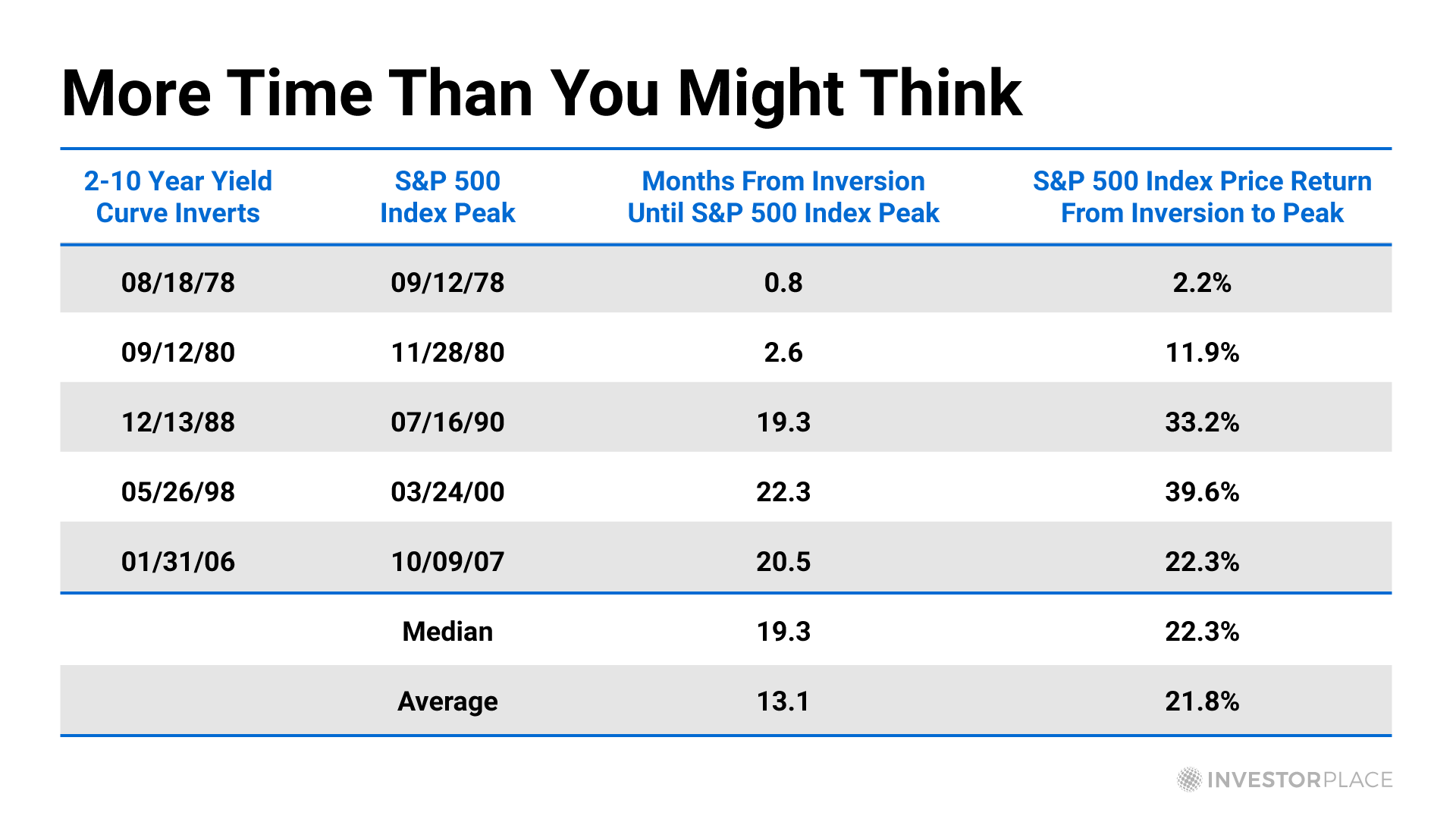Click the 11/28/80 index peak date
Screen dimensions: 1456x819
coord(447,353)
